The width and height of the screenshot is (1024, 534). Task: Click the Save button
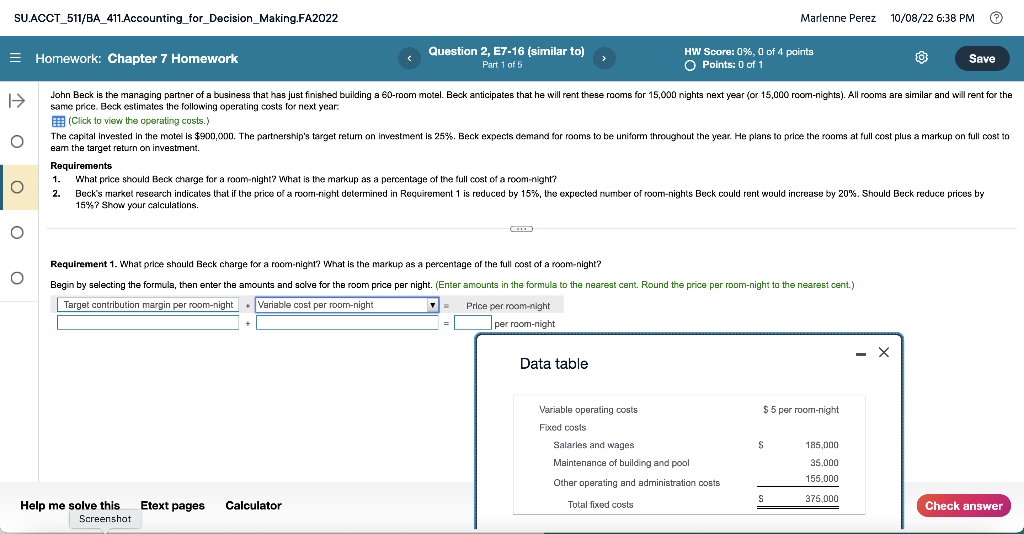click(x=982, y=58)
